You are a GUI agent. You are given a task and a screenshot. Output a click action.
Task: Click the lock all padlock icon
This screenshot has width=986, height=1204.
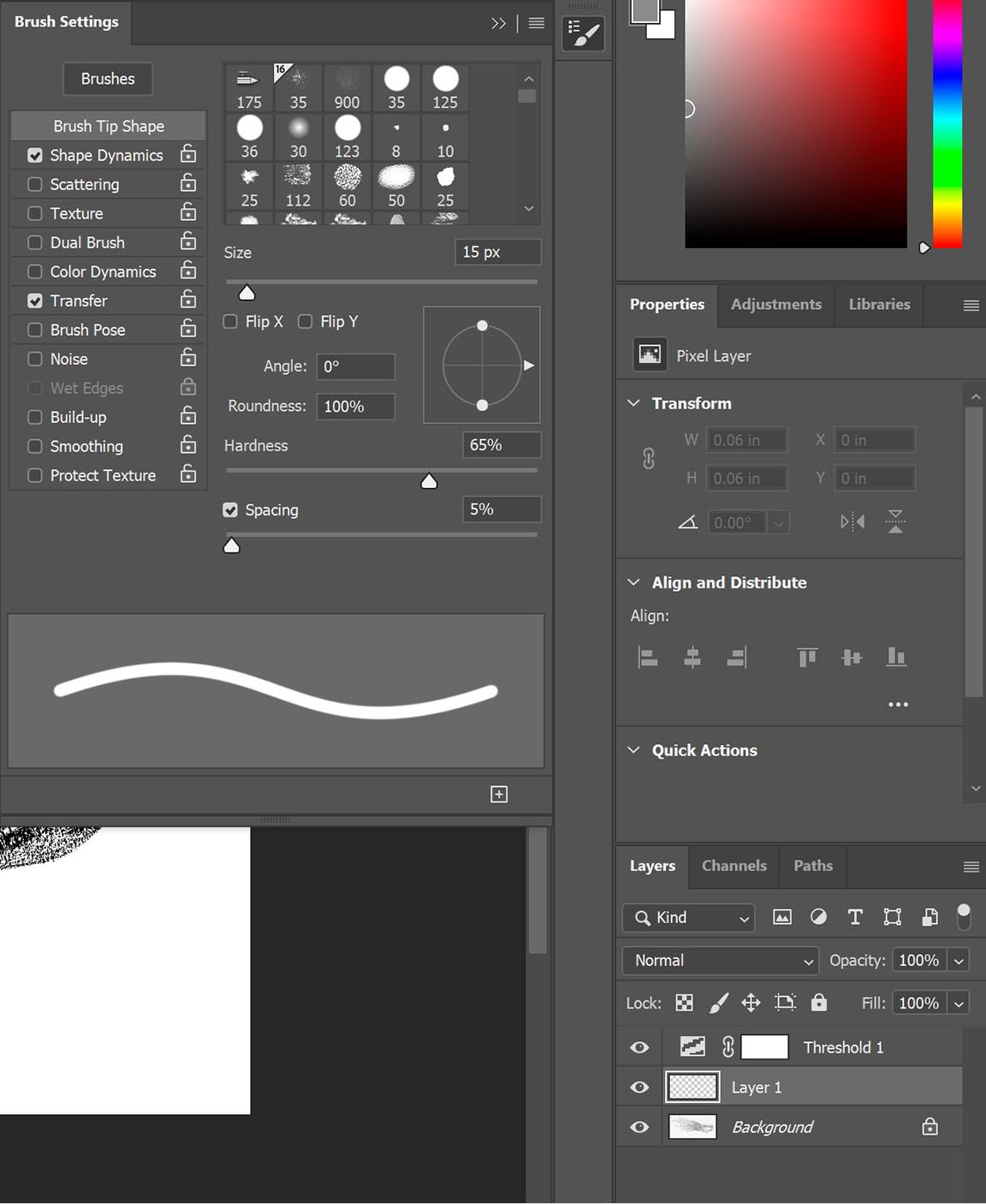coord(819,1003)
